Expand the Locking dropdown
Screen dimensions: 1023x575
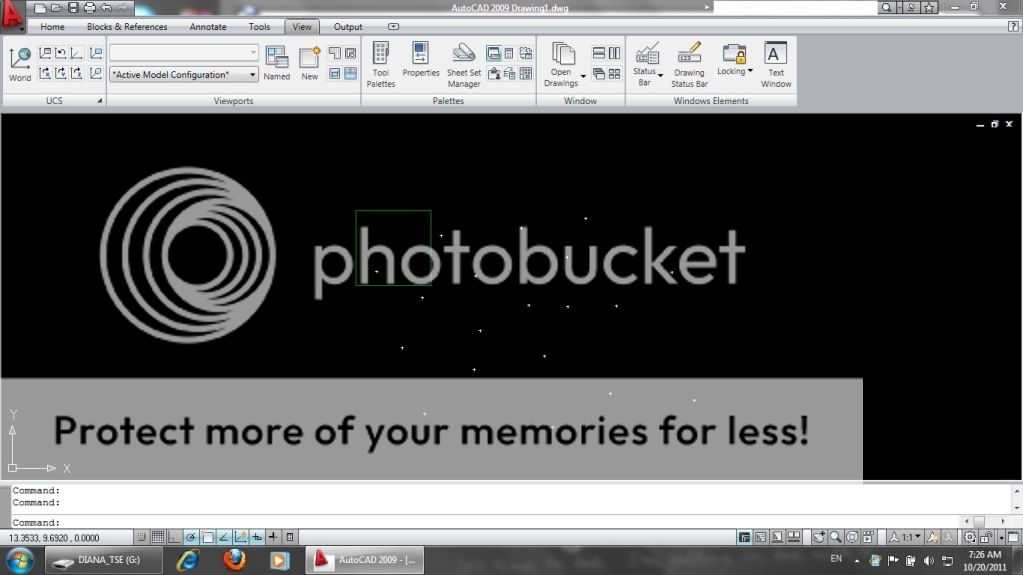pos(750,70)
